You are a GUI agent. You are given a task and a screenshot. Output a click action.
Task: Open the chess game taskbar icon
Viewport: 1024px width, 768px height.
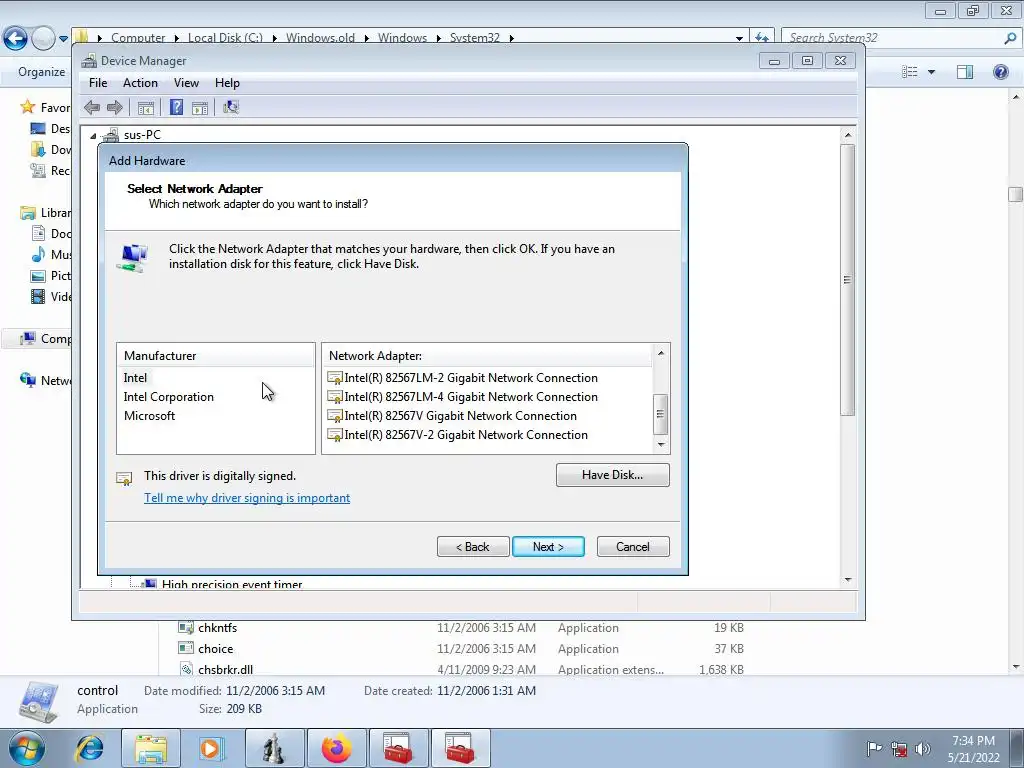274,748
